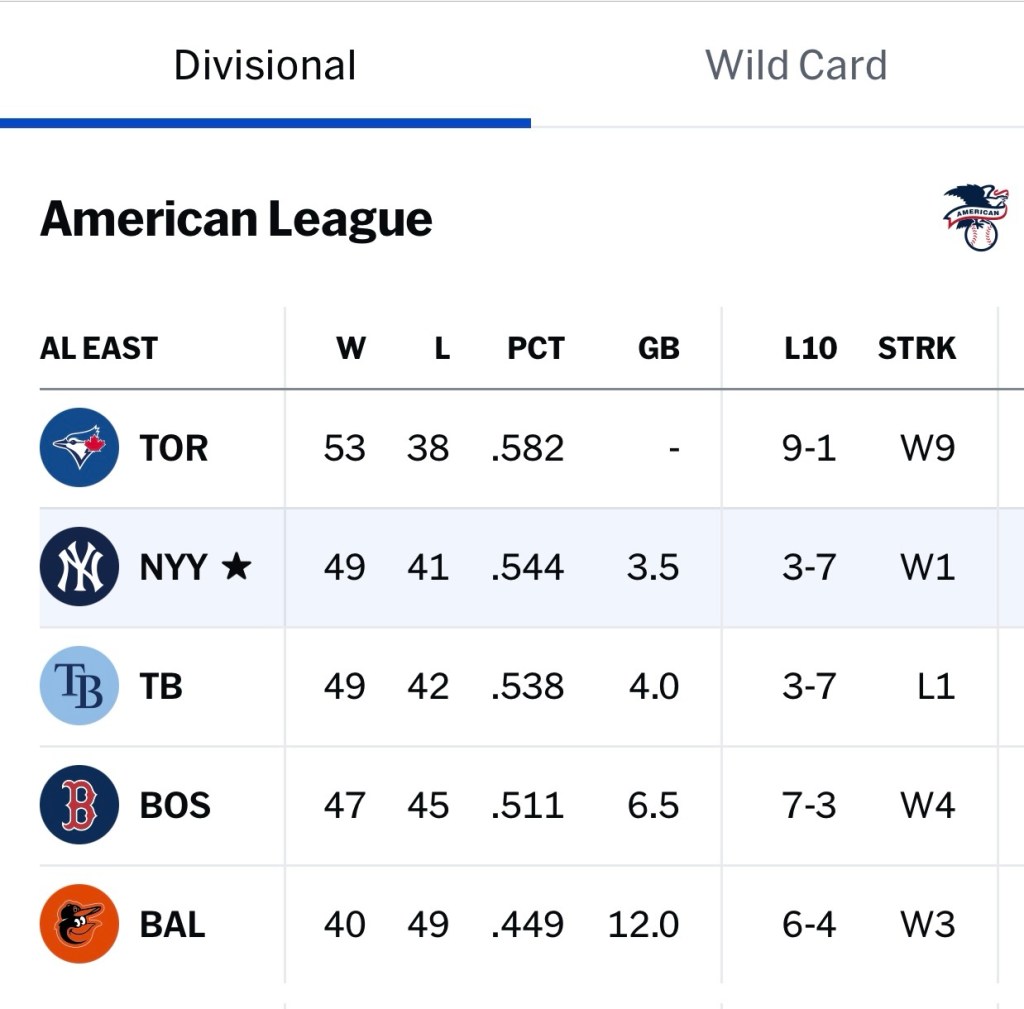This screenshot has height=1009, width=1024.
Task: Select the NYY team name
Action: [x=174, y=568]
